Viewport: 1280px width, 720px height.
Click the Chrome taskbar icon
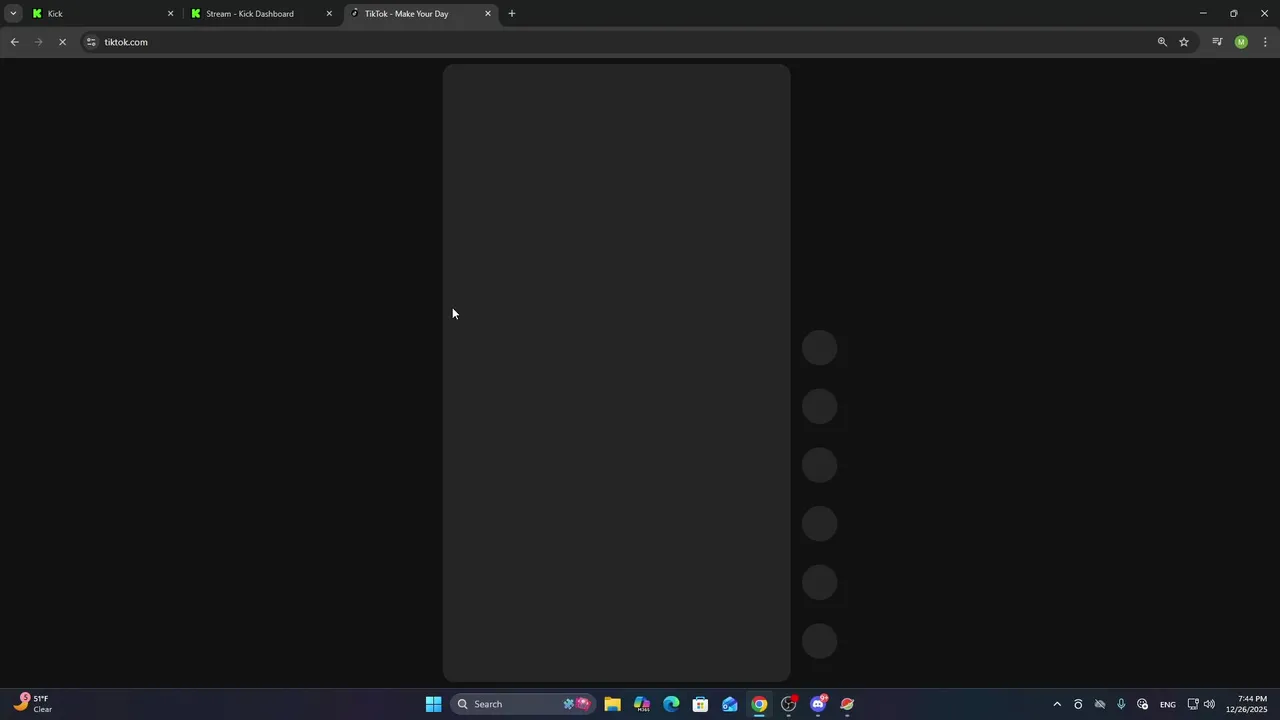(x=760, y=704)
